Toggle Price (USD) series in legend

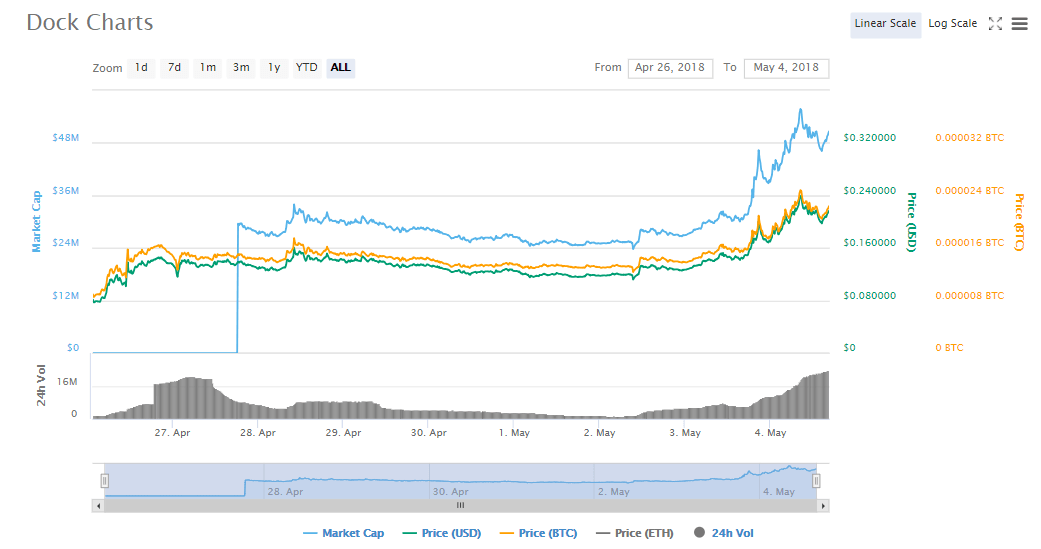442,533
